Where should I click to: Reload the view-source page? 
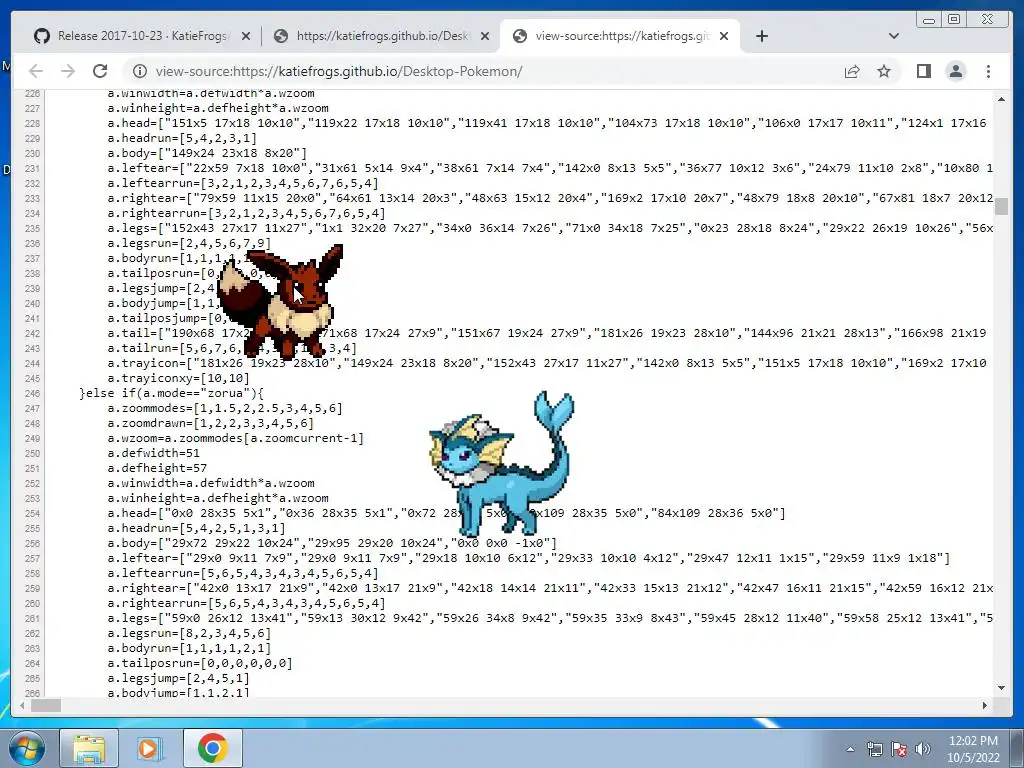coord(100,71)
